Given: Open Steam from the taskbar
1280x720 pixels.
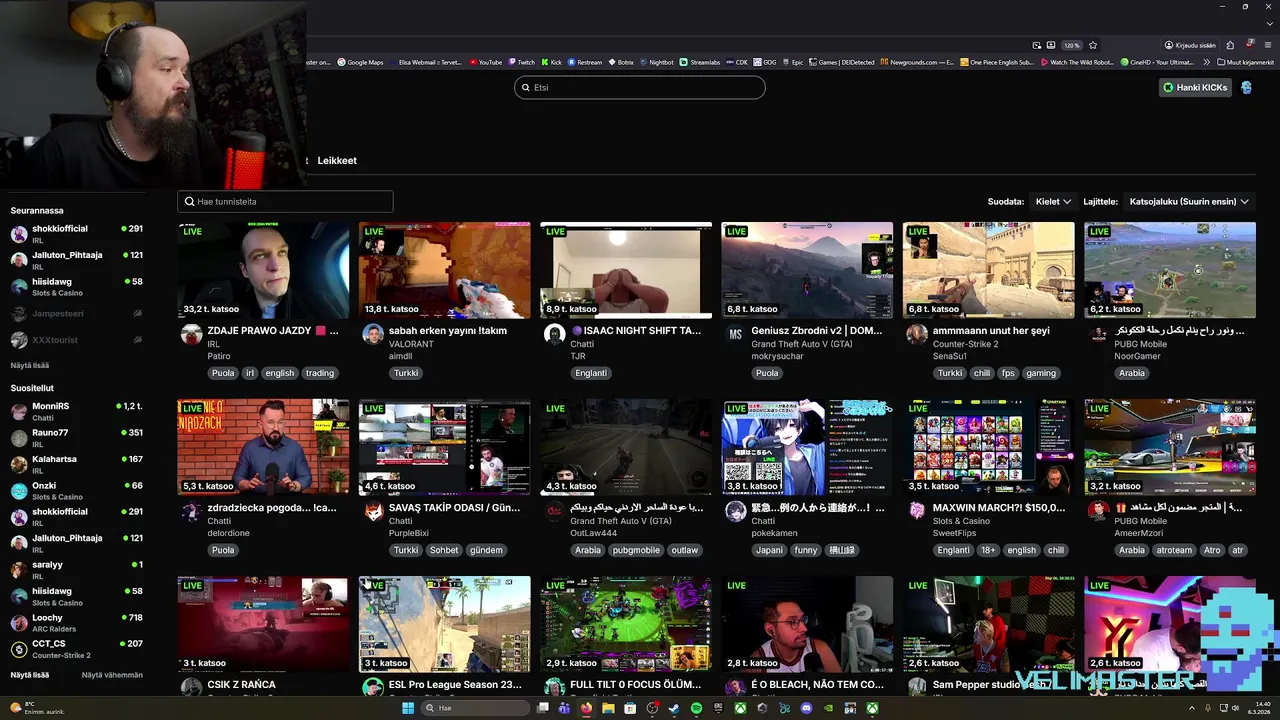Looking at the screenshot, I should point(674,708).
